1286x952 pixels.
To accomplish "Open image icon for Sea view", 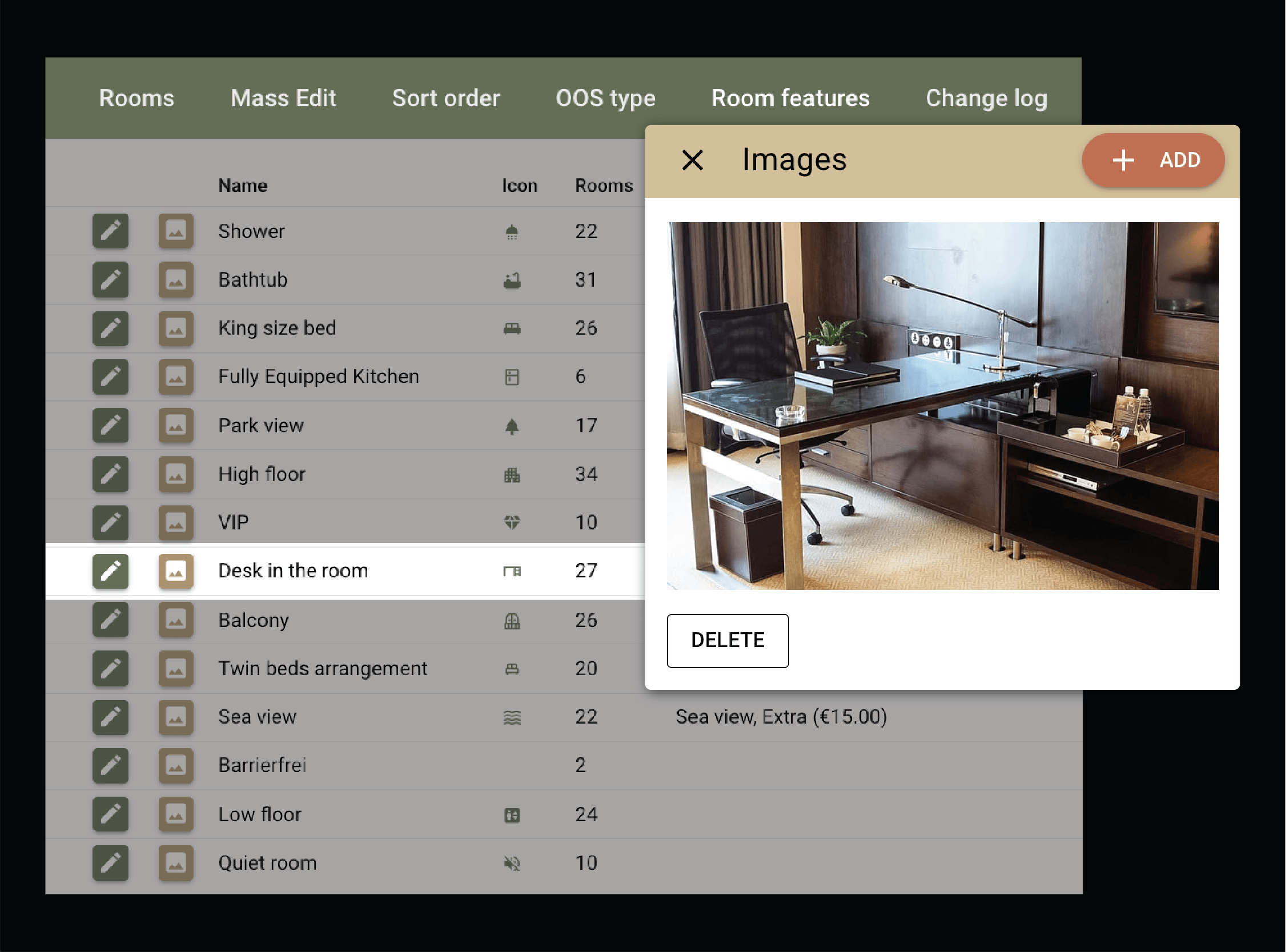I will point(176,717).
